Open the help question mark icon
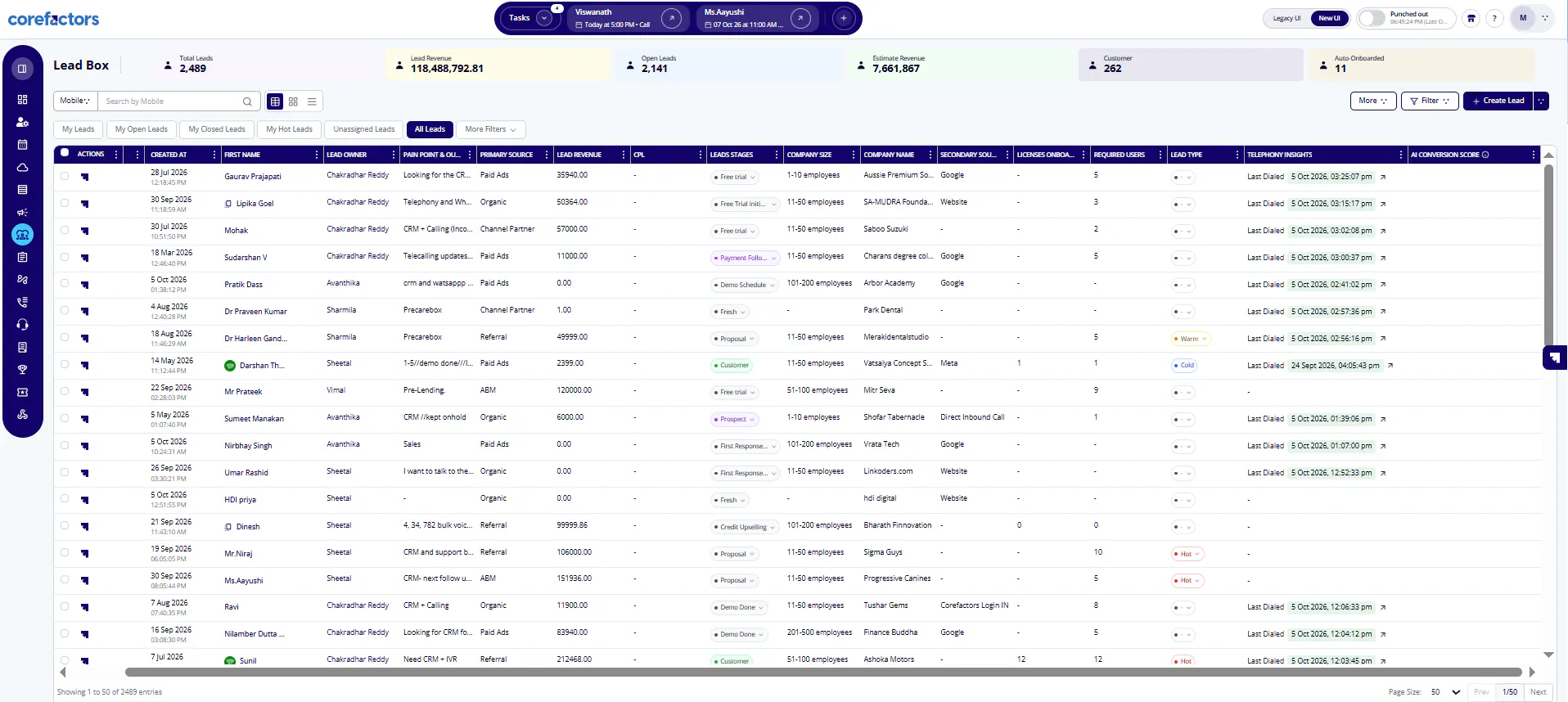 (1494, 18)
